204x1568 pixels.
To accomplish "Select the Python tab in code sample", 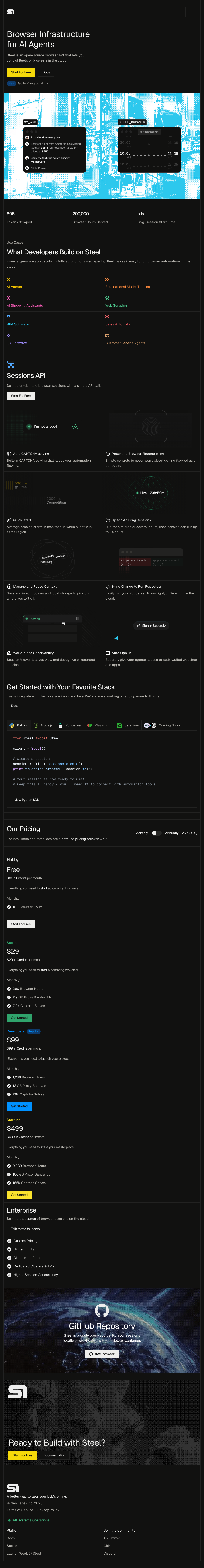I will [19, 725].
